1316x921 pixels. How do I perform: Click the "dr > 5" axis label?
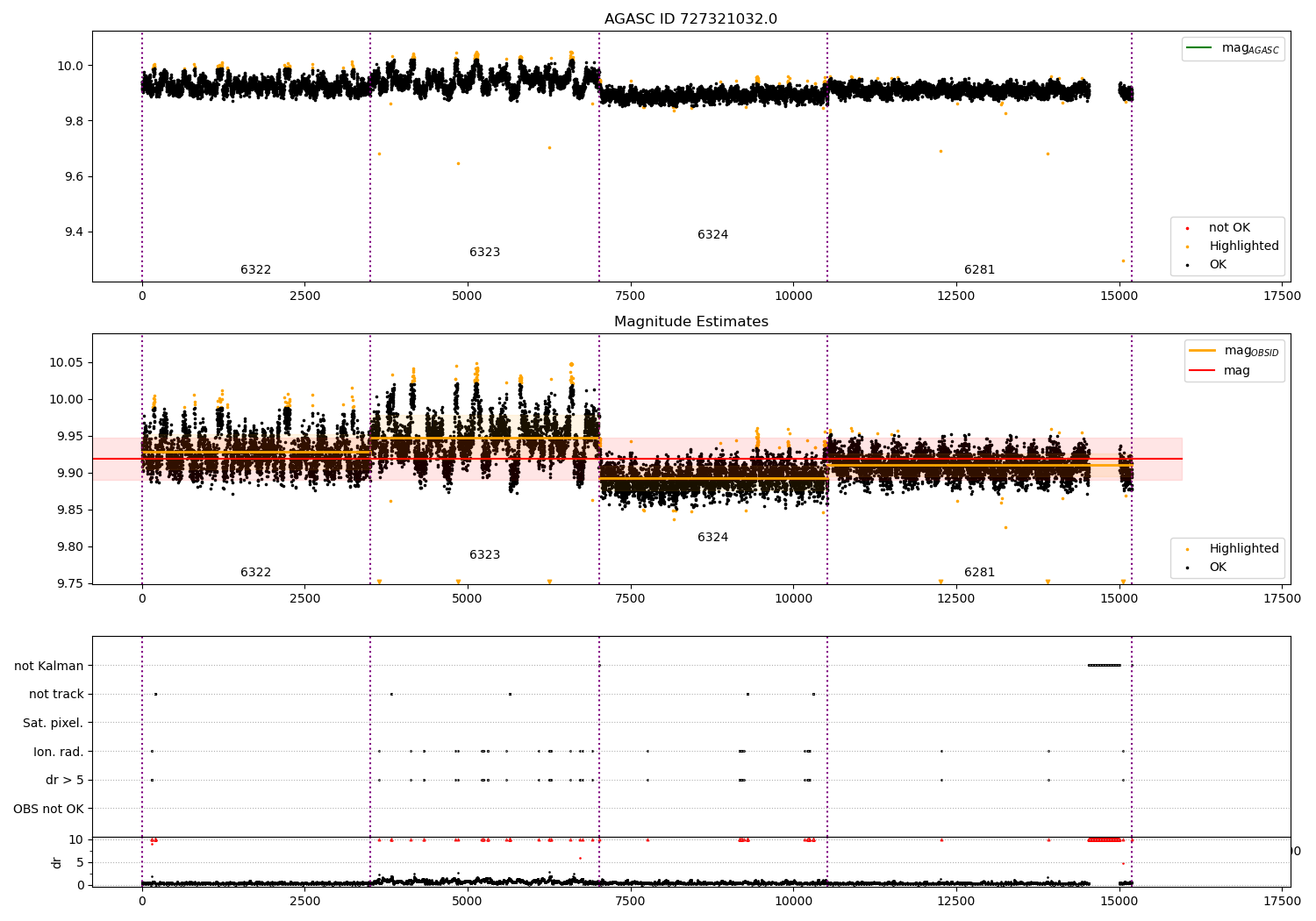[65, 781]
